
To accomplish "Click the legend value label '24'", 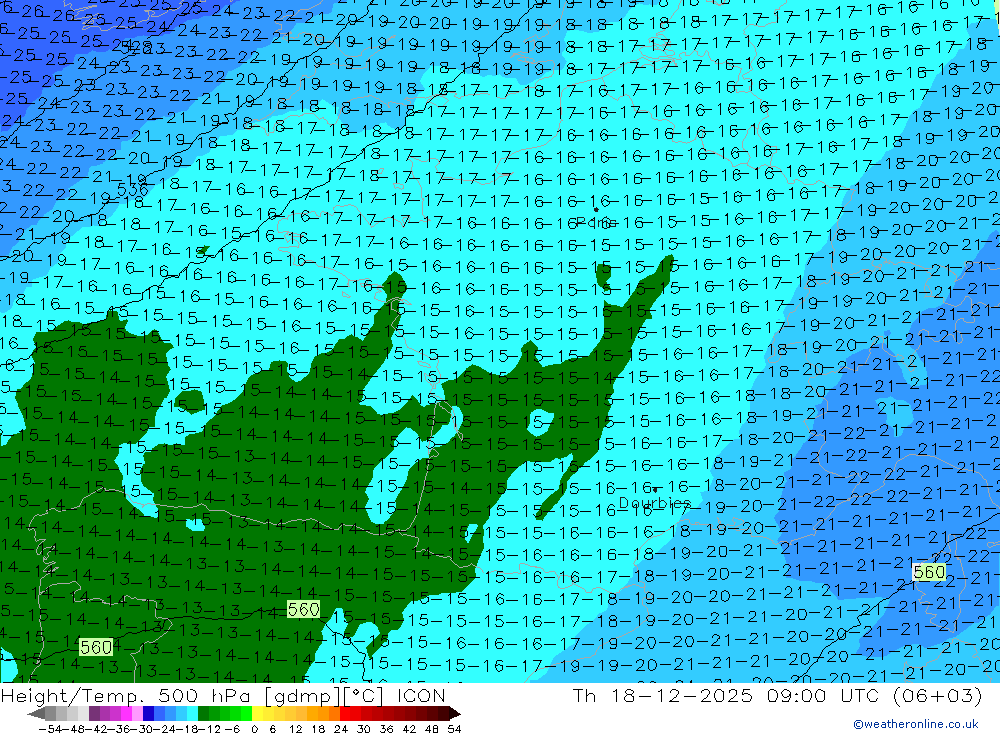I will pyautogui.click(x=341, y=729).
